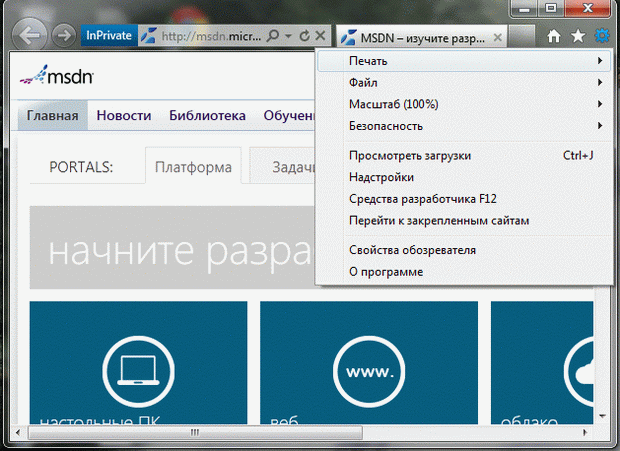Screen dimensions: 620x451
Task: Open the Новости navigation tab
Action: (124, 115)
